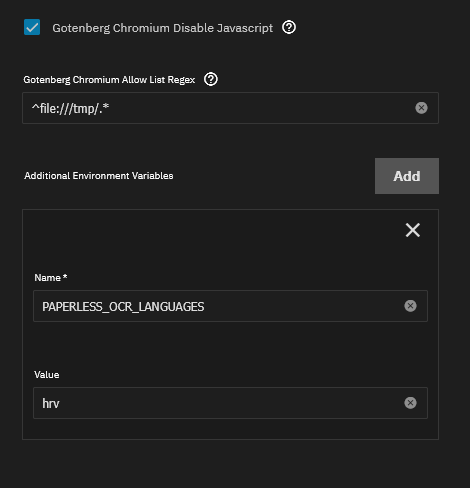The image size is (470, 488).
Task: Click the Additional Environment Variables heading
Action: 99,176
